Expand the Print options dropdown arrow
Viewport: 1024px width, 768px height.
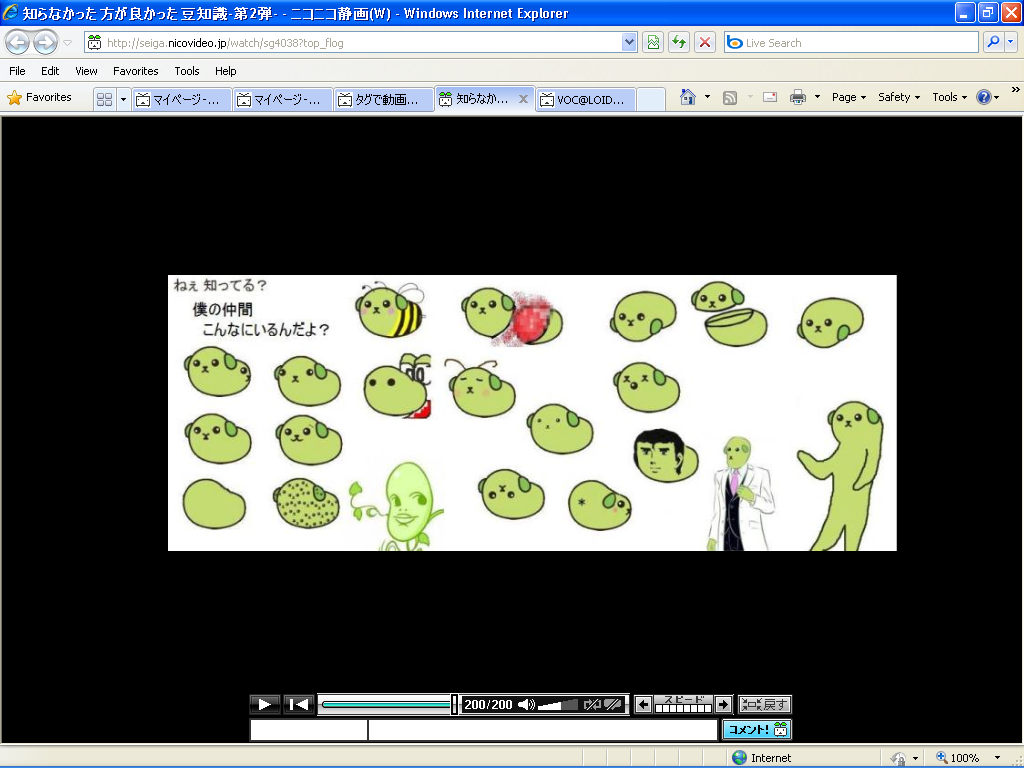coord(817,97)
